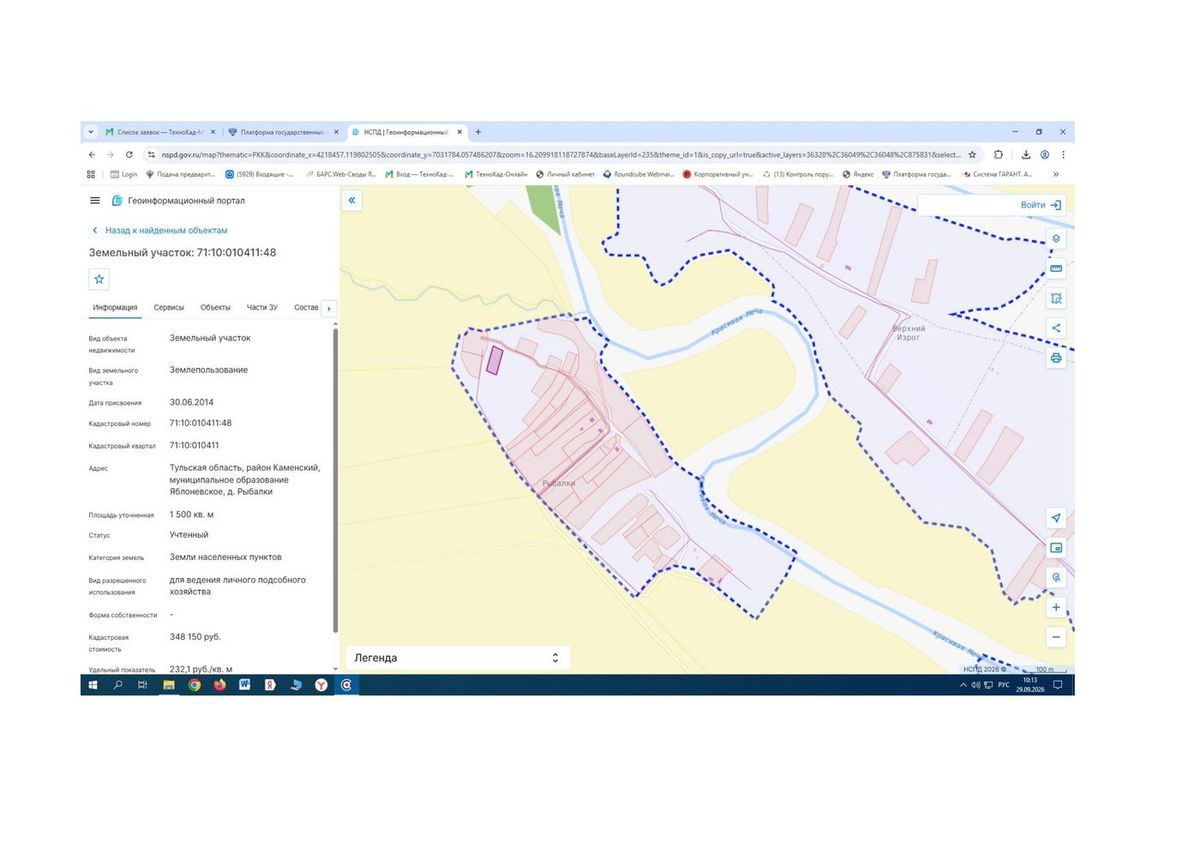The height and width of the screenshot is (849, 1200).
Task: Open the map layers tool
Action: click(1055, 239)
